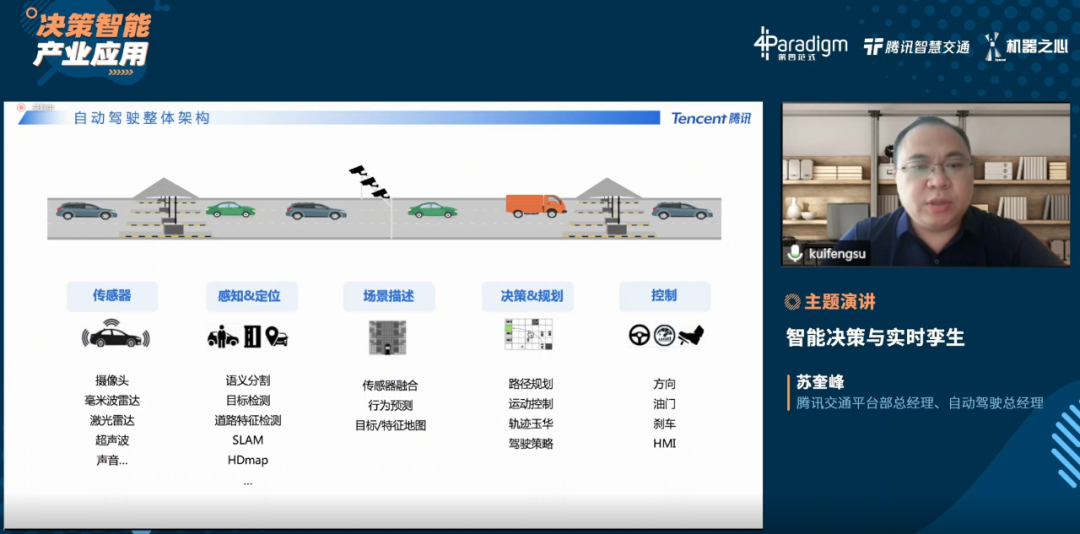Click the route map icon under 决策&规划
The image size is (1080, 534).
coord(529,333)
